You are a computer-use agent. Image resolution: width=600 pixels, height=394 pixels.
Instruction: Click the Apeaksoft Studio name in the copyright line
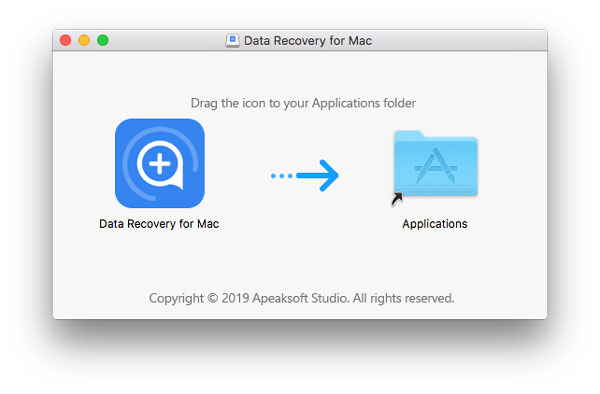click(300, 298)
